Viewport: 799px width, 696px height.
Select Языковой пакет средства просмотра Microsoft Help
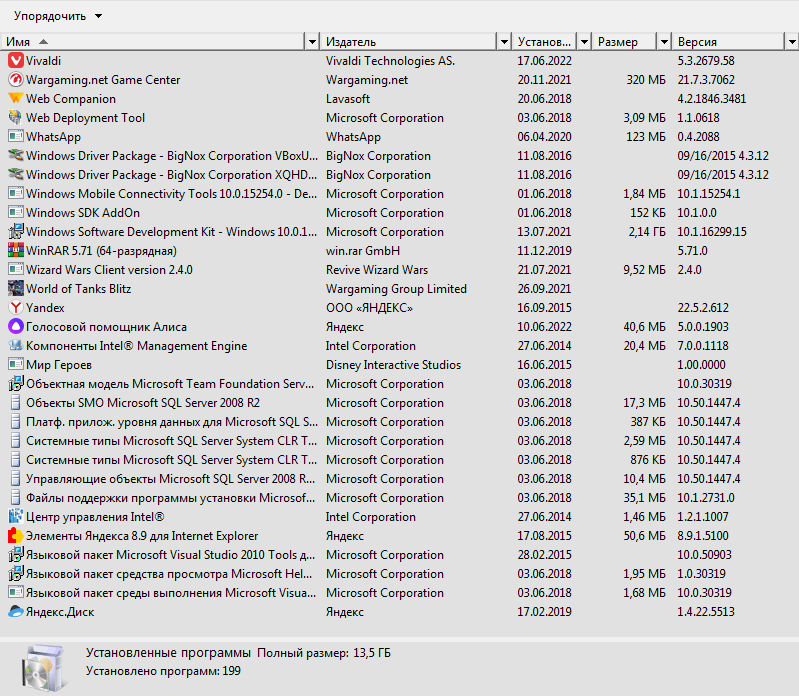pos(400,574)
